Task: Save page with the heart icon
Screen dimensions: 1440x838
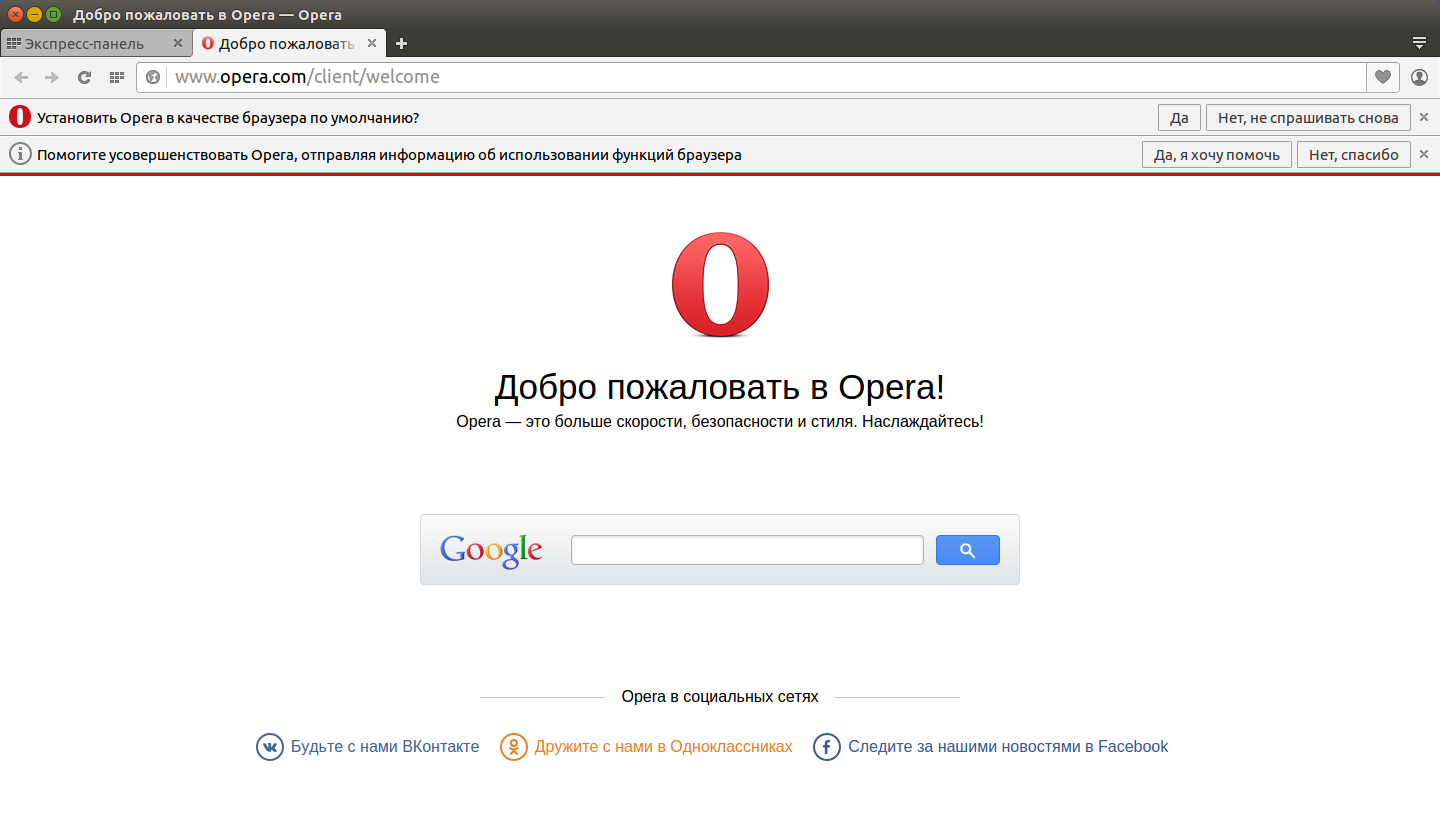Action: (1382, 76)
